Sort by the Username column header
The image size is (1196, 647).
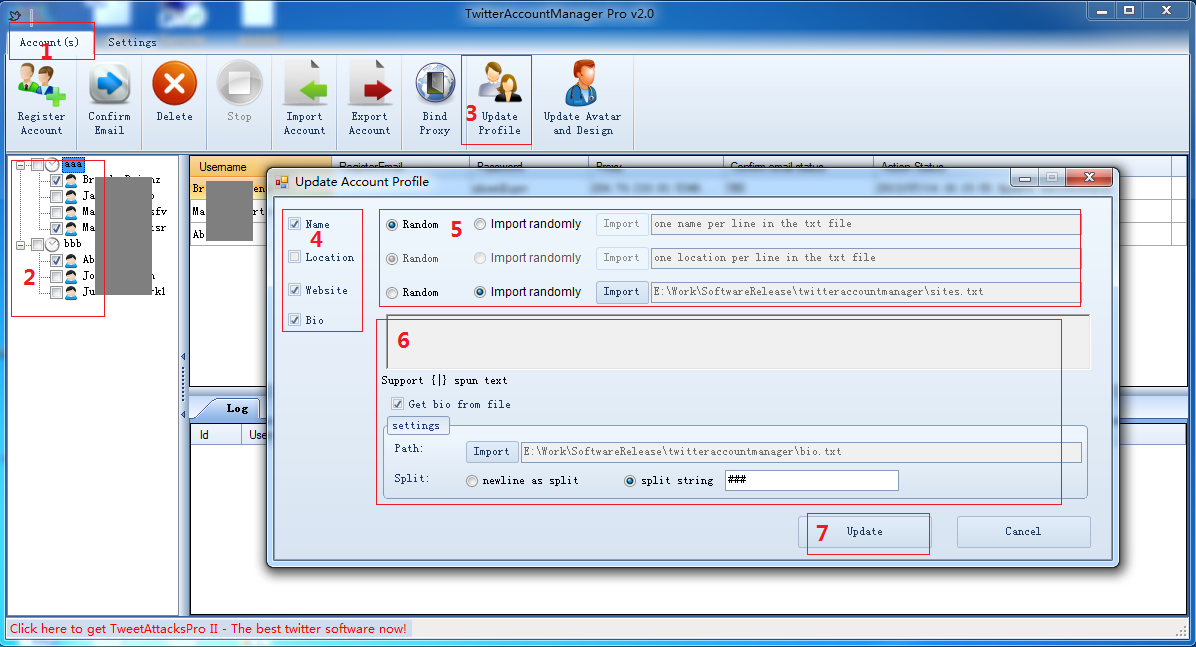coord(260,166)
